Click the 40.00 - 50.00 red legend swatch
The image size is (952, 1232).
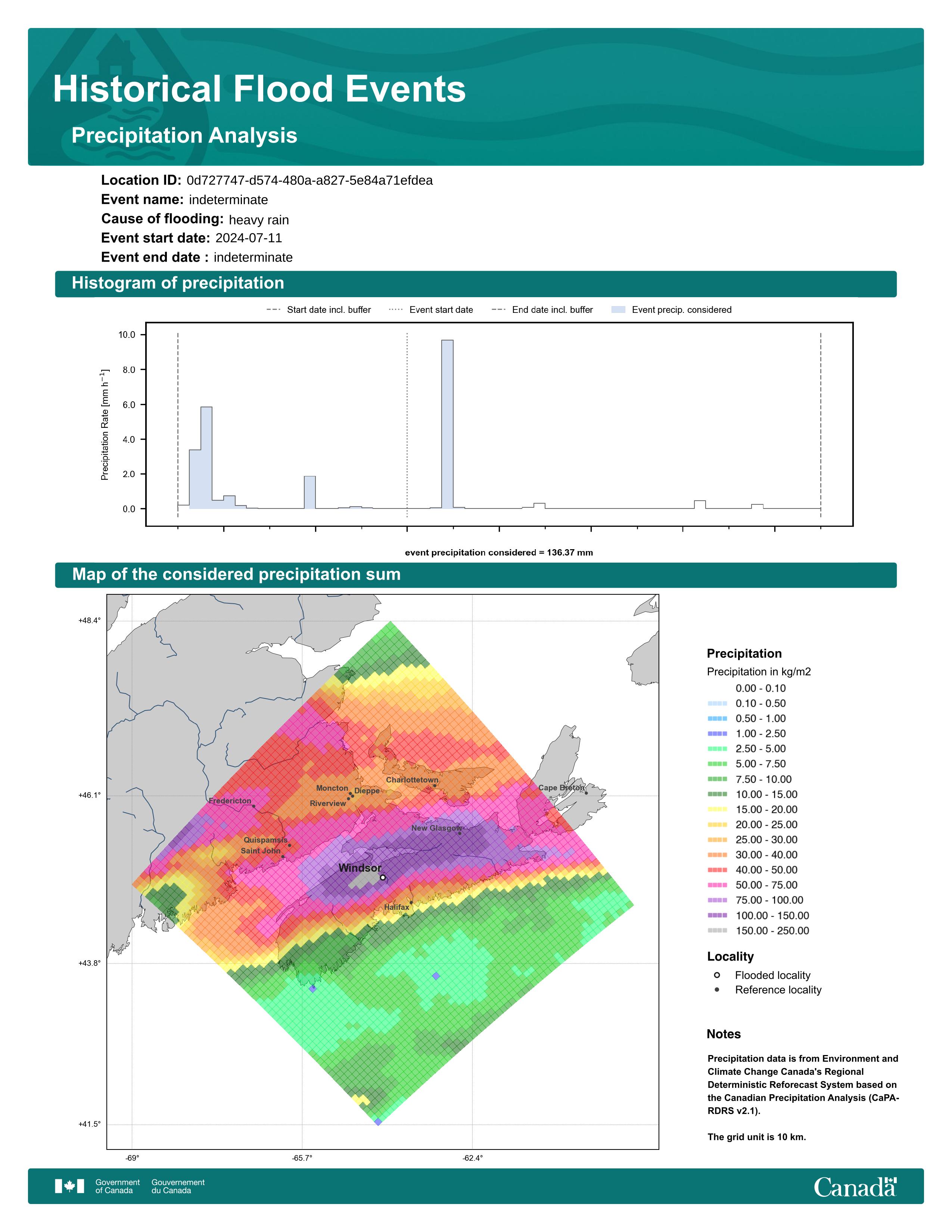pyautogui.click(x=718, y=870)
